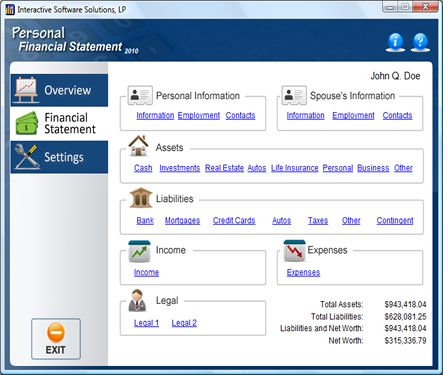The image size is (443, 375).
Task: Open Spouse's Contacts link
Action: tap(397, 115)
